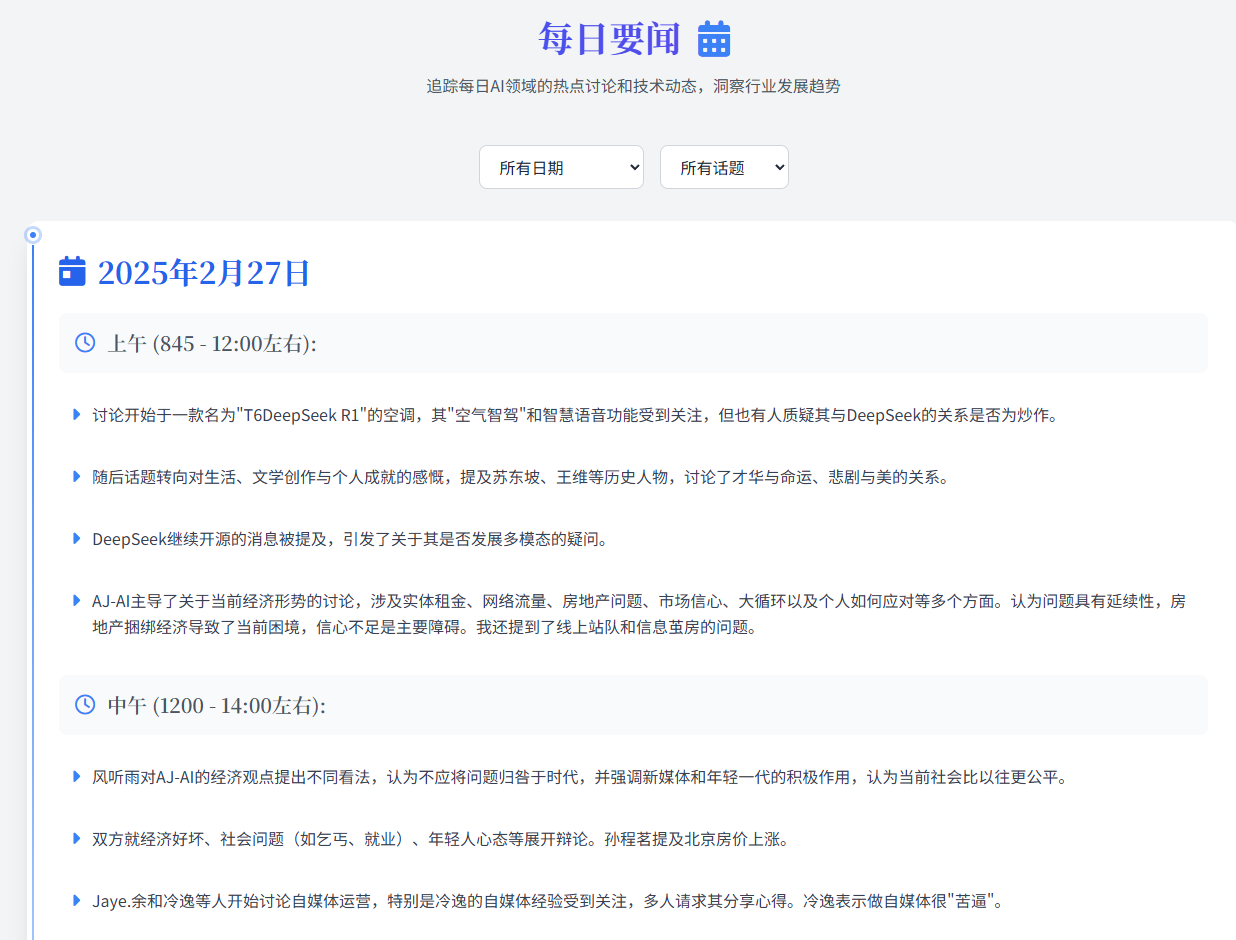Click the arrow bullet before 双方就经济好坏 item
The height and width of the screenshot is (940, 1236).
(x=77, y=838)
